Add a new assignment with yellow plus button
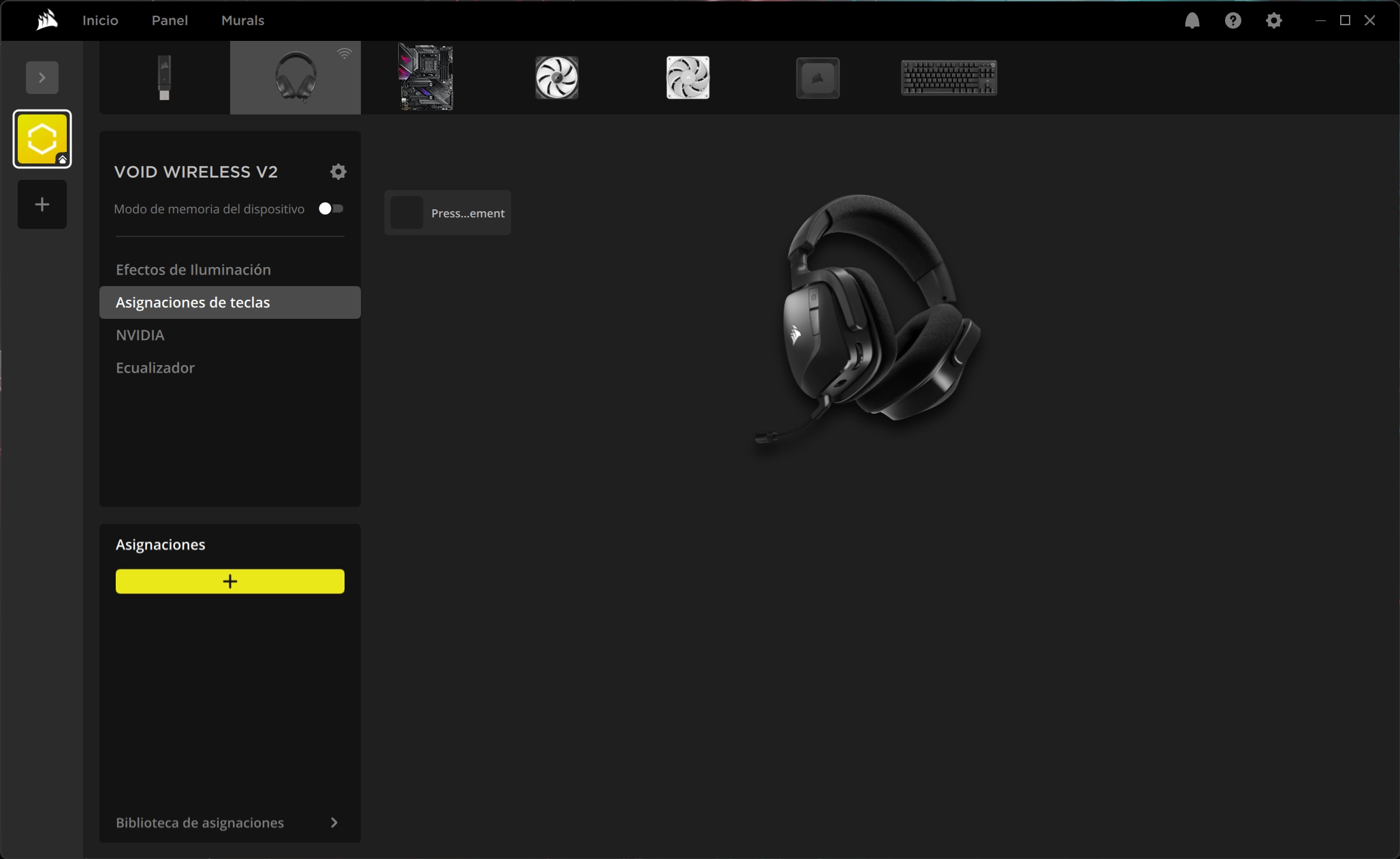This screenshot has height=859, width=1400. 230,581
